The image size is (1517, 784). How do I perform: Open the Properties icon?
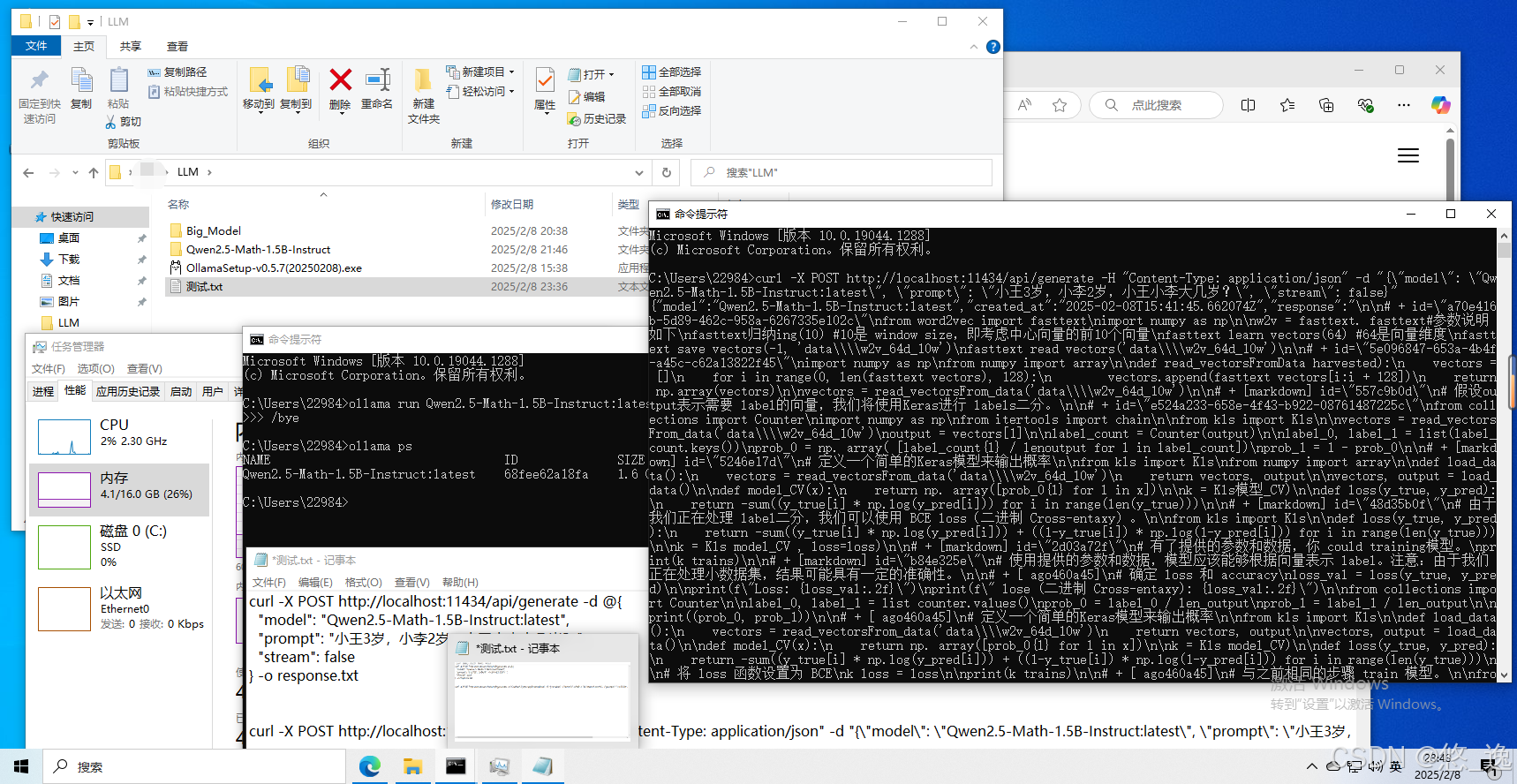[545, 80]
